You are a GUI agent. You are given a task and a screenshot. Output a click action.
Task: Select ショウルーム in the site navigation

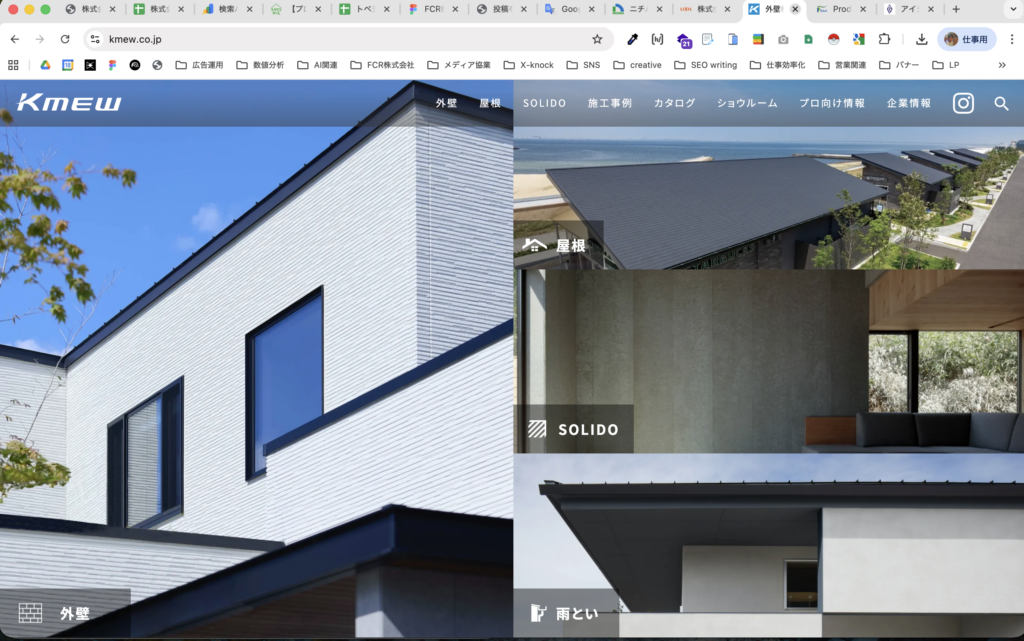pos(747,103)
